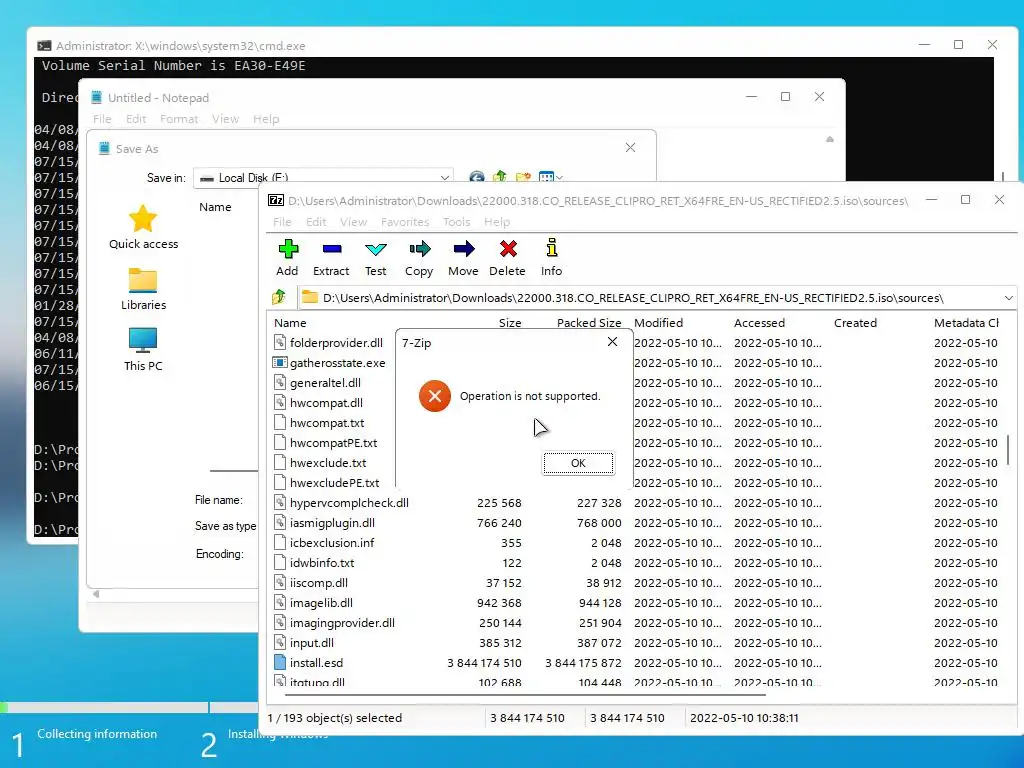1024x768 pixels.
Task: Select hwcompat.txt in the file list
Action: pos(327,423)
